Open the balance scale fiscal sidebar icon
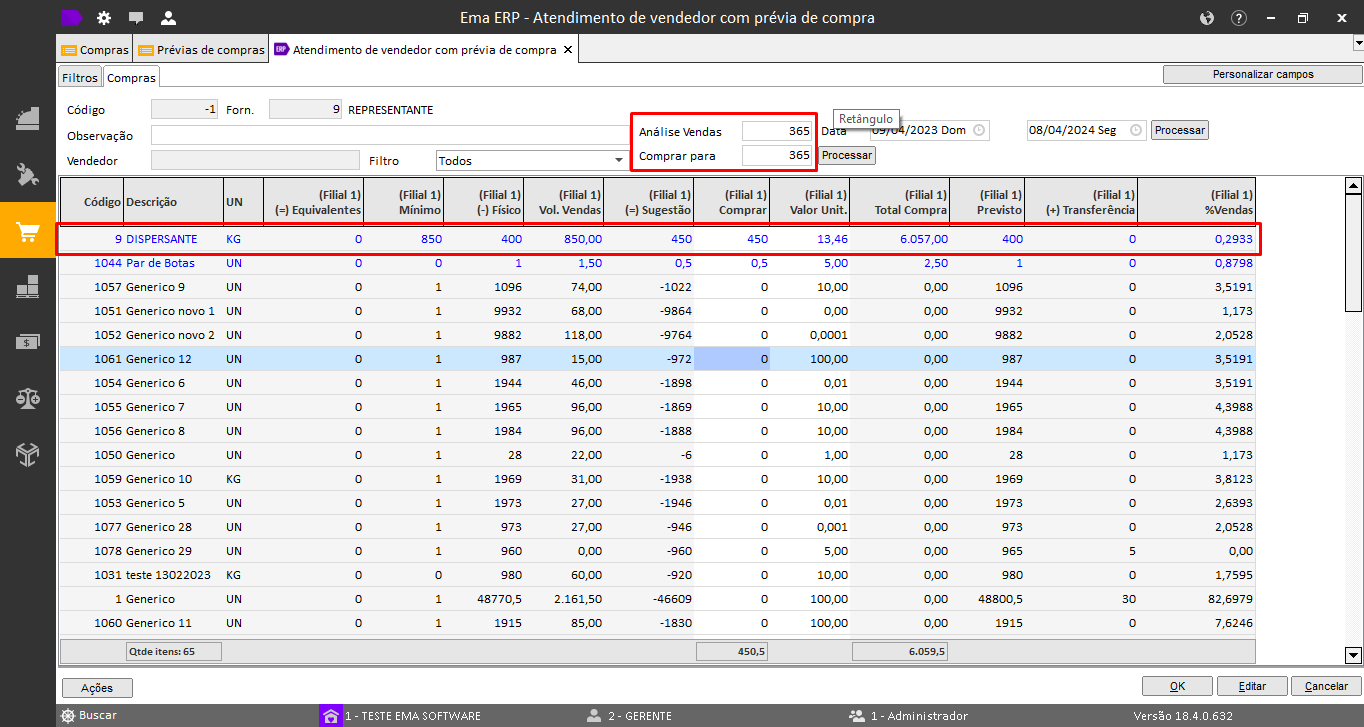 coord(28,398)
